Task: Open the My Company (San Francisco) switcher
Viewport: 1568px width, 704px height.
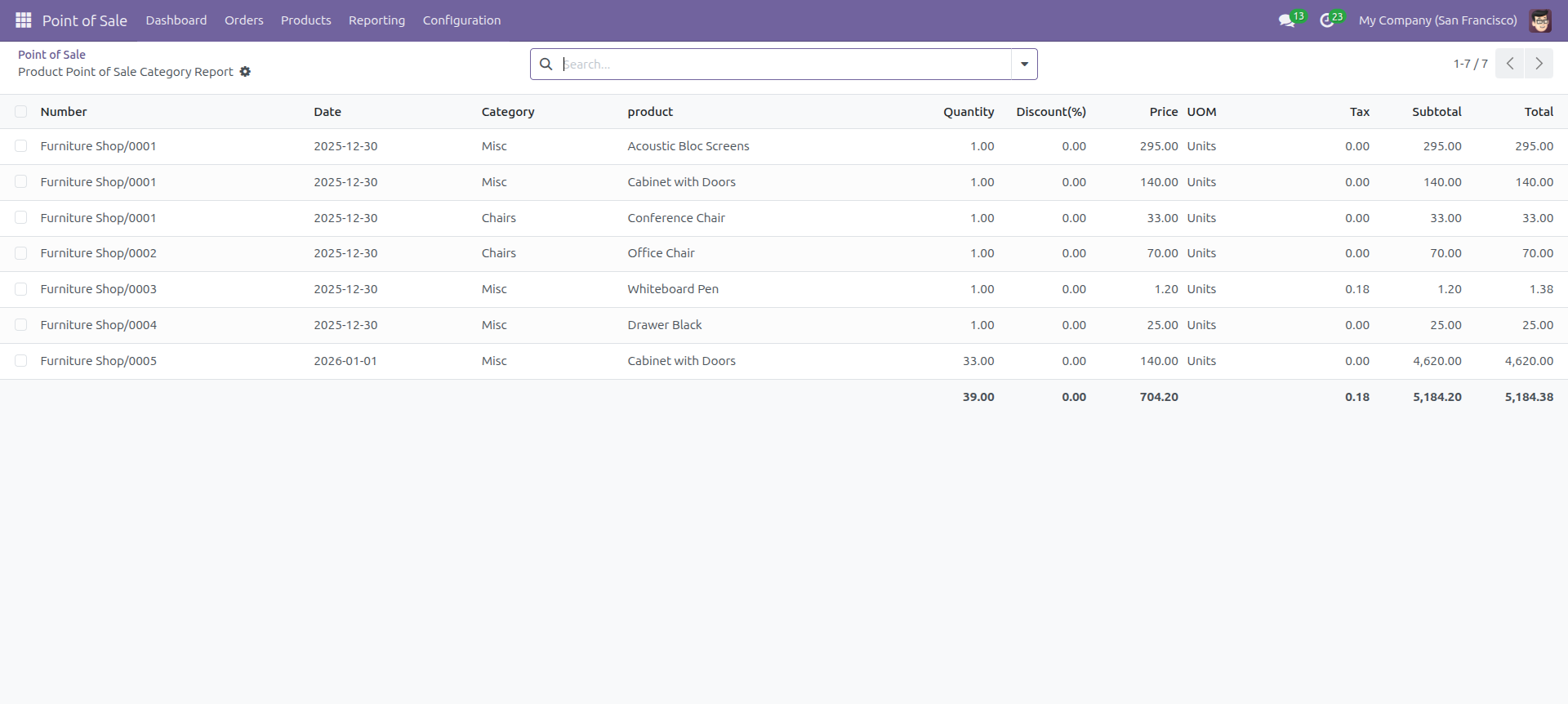Action: pos(1437,20)
